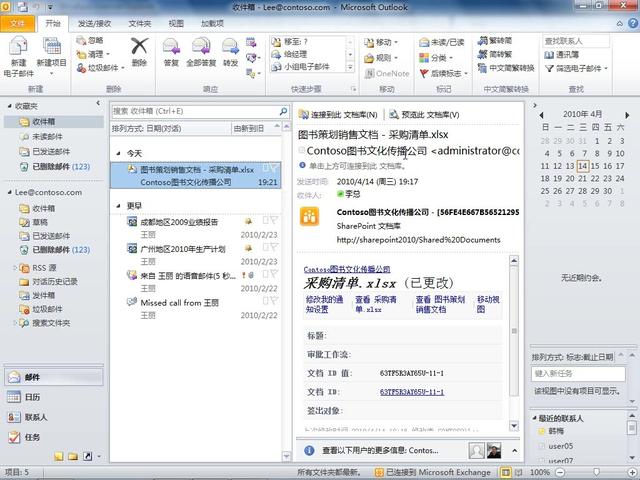Click the folder list icon in navigation footer
This screenshot has height=480, width=640.
[73, 456]
